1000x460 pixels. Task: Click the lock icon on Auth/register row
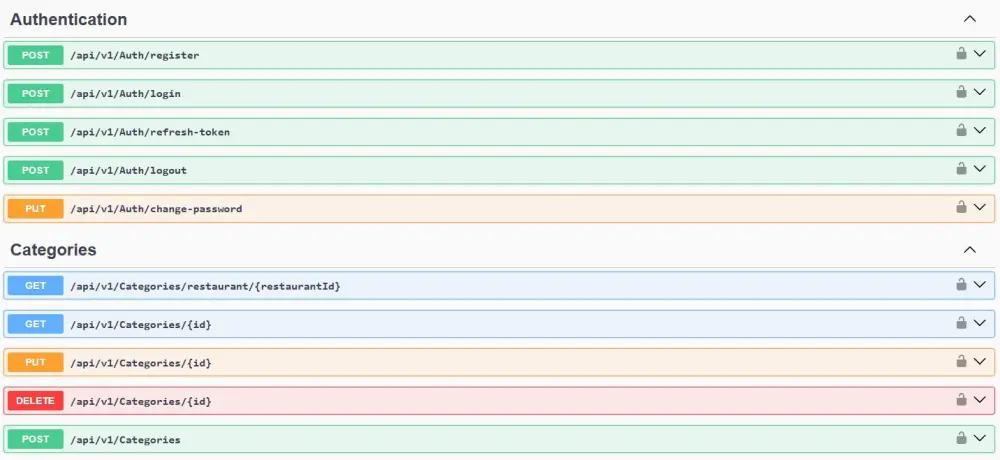pos(961,54)
